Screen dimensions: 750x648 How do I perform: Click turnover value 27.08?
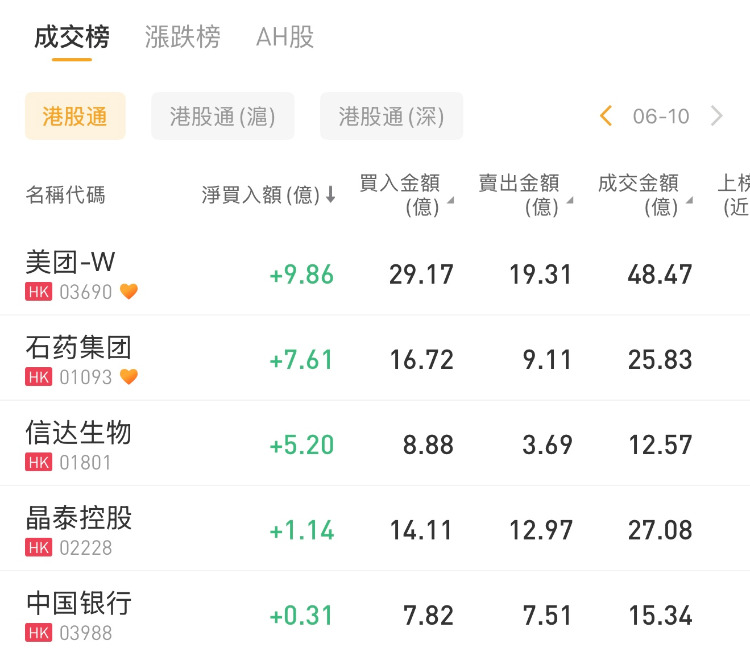click(660, 530)
